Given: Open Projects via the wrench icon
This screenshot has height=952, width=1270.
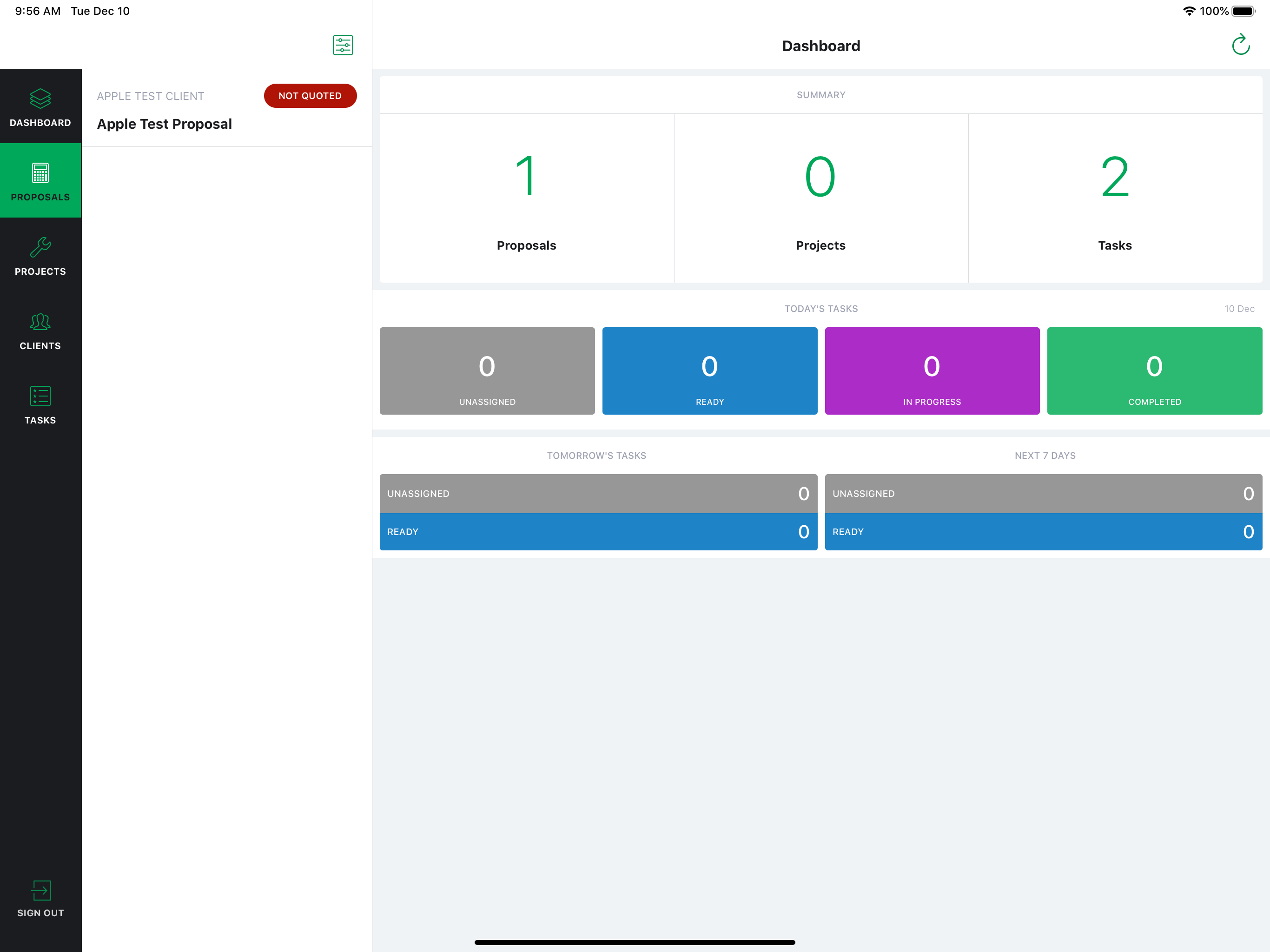Looking at the screenshot, I should click(40, 247).
